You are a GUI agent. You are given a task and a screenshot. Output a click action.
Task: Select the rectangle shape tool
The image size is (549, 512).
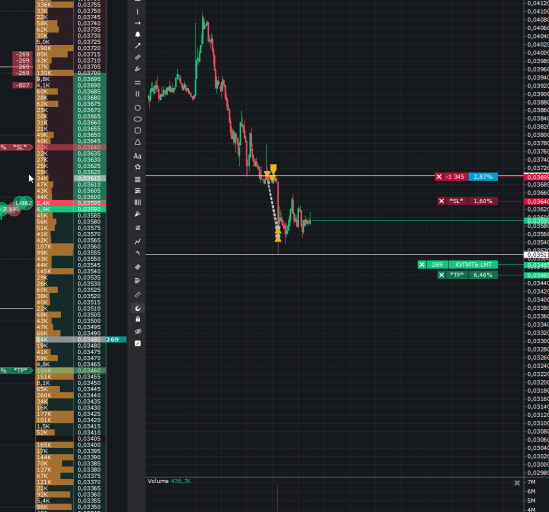point(138,131)
